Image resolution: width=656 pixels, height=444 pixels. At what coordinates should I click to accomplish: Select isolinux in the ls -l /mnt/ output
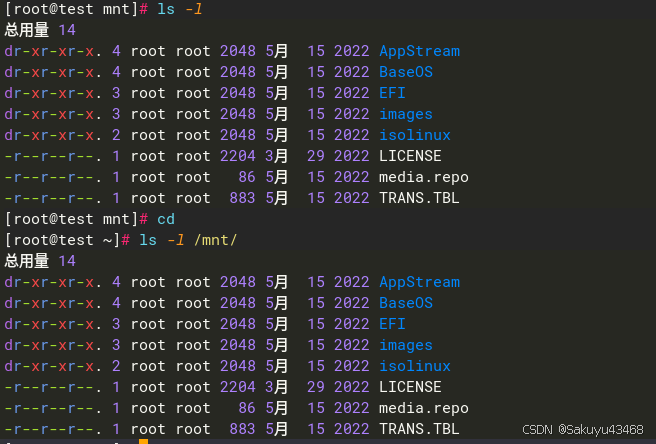415,366
